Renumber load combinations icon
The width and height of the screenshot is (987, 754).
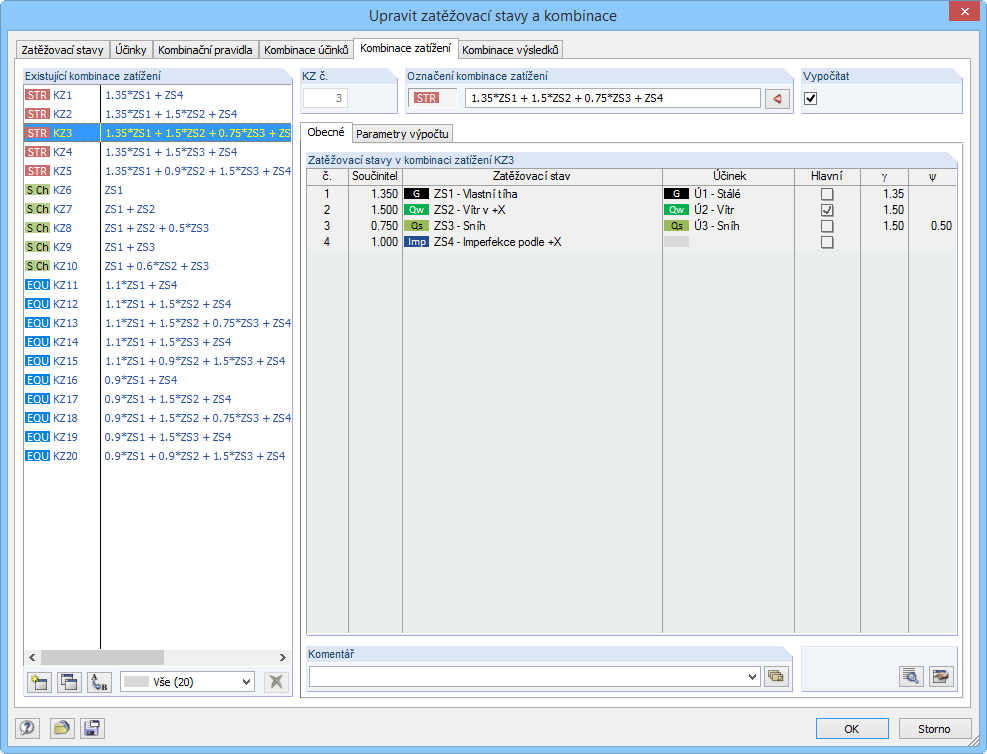pyautogui.click(x=99, y=682)
